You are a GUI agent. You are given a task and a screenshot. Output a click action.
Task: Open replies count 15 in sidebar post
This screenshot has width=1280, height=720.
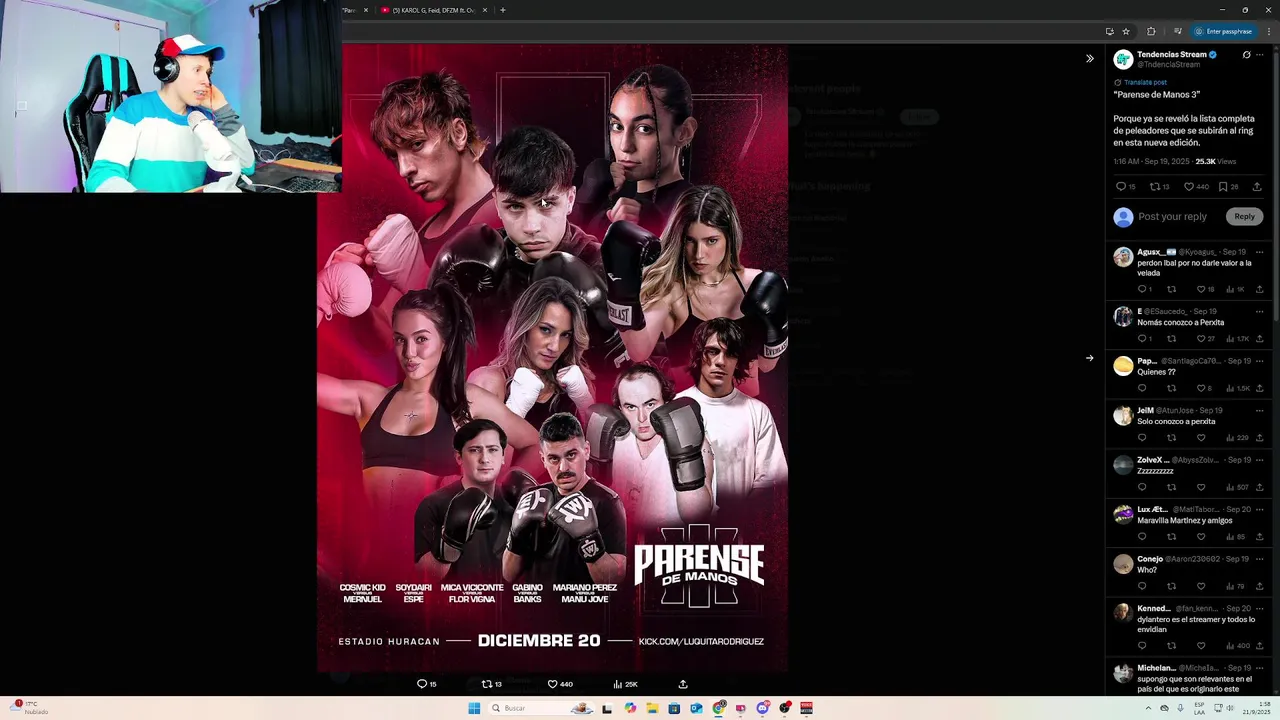(1125, 186)
